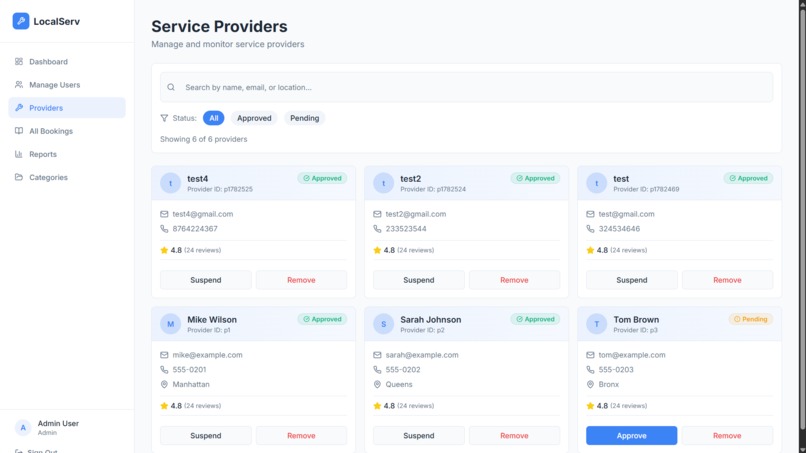Click test2 avatar circle
Screen dimensions: 806x453
[x=383, y=183]
